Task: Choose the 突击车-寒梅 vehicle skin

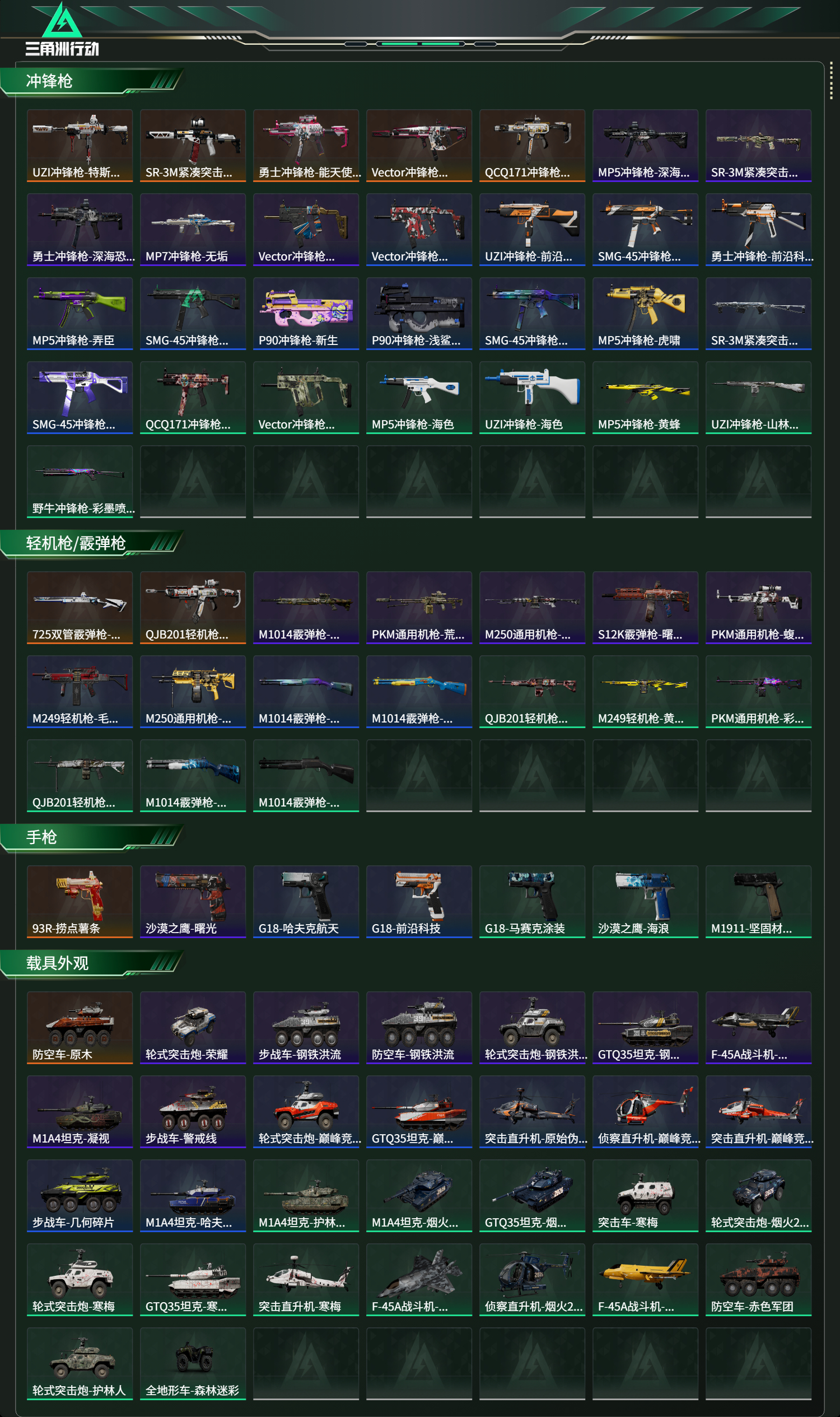Action: click(645, 1196)
